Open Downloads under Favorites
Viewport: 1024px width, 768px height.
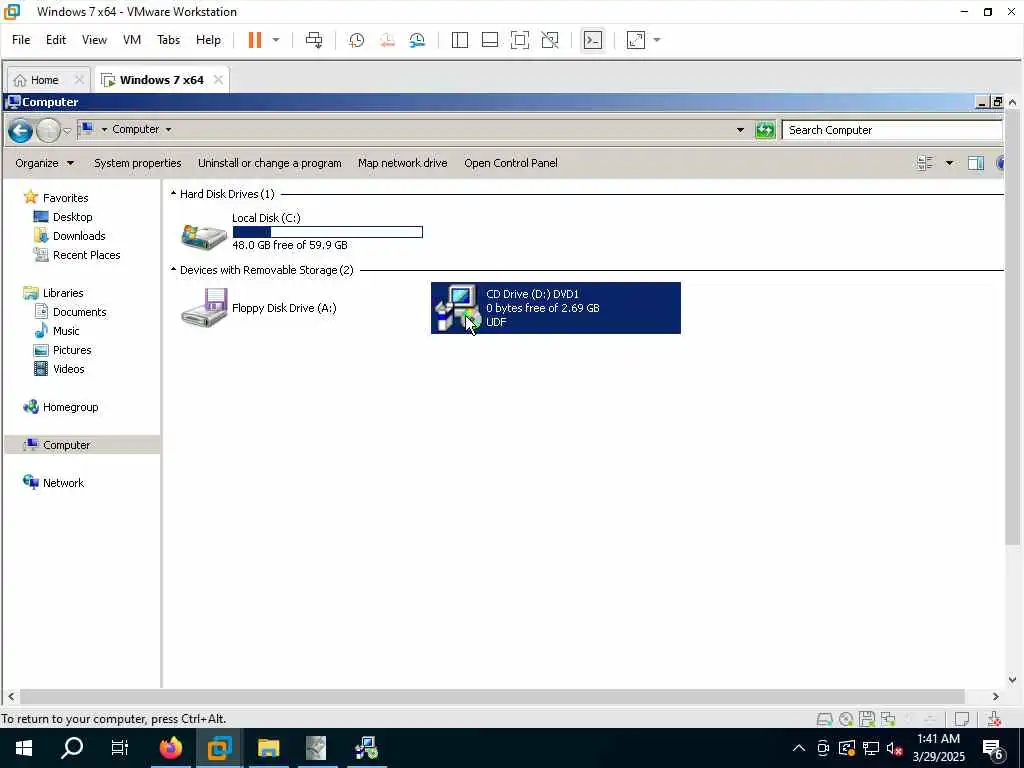(78, 236)
